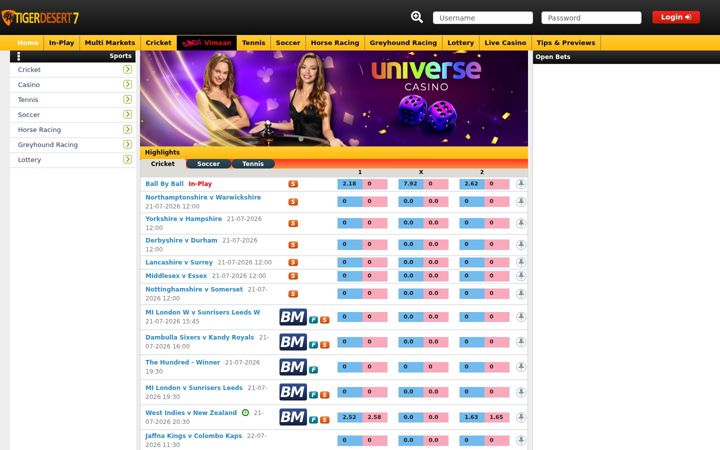Click the S icon on the Ball By Ball row

coord(293,184)
